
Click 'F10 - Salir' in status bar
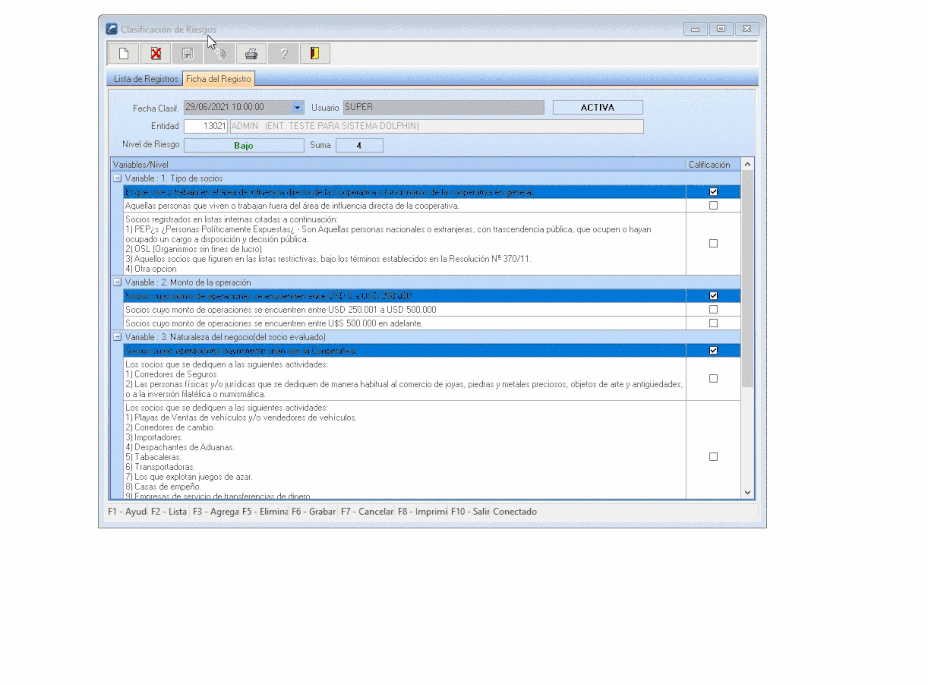470,512
